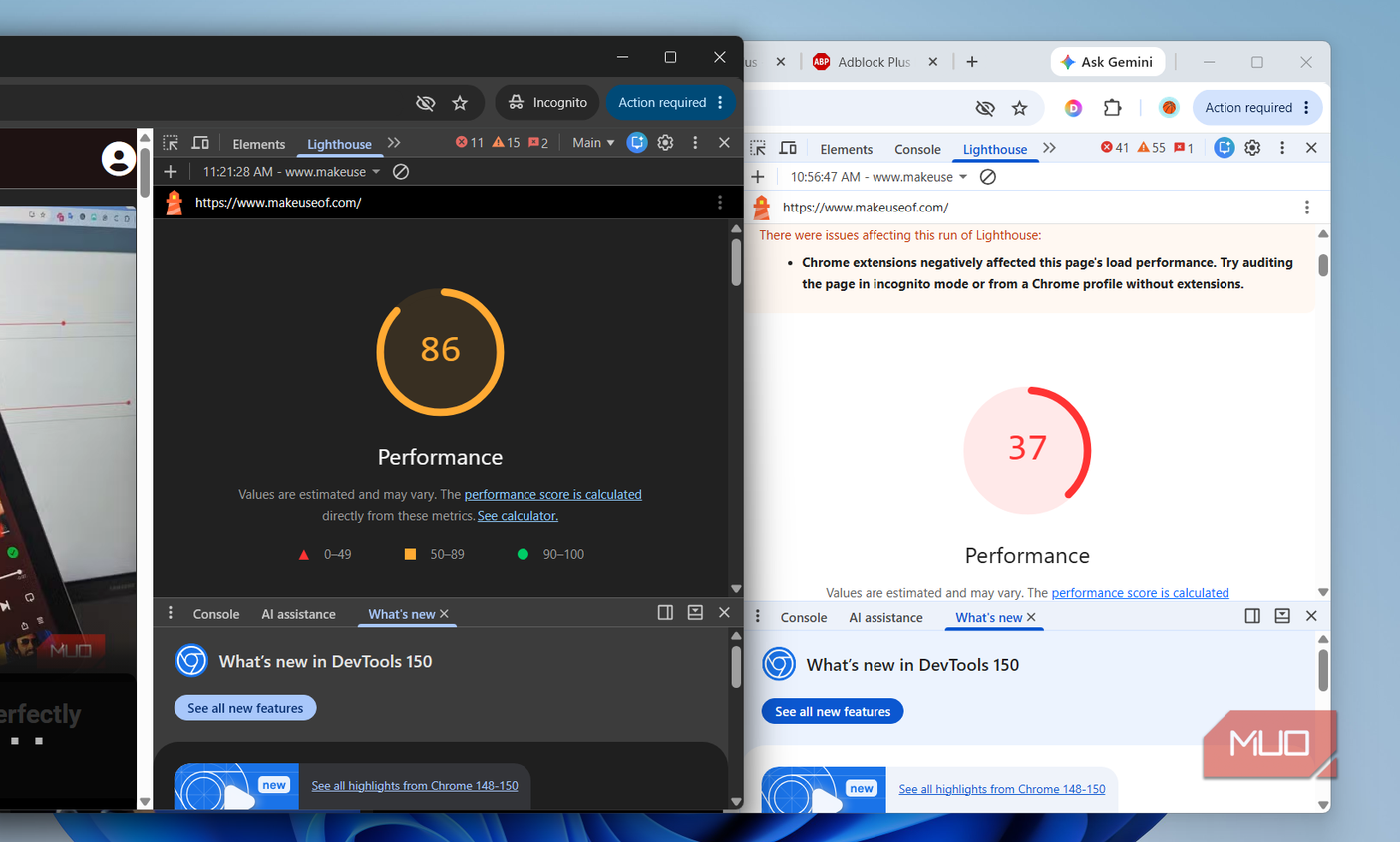This screenshot has width=1400, height=842.
Task: Open AI assistance icon in left DevTools toolbar
Action: (x=637, y=143)
